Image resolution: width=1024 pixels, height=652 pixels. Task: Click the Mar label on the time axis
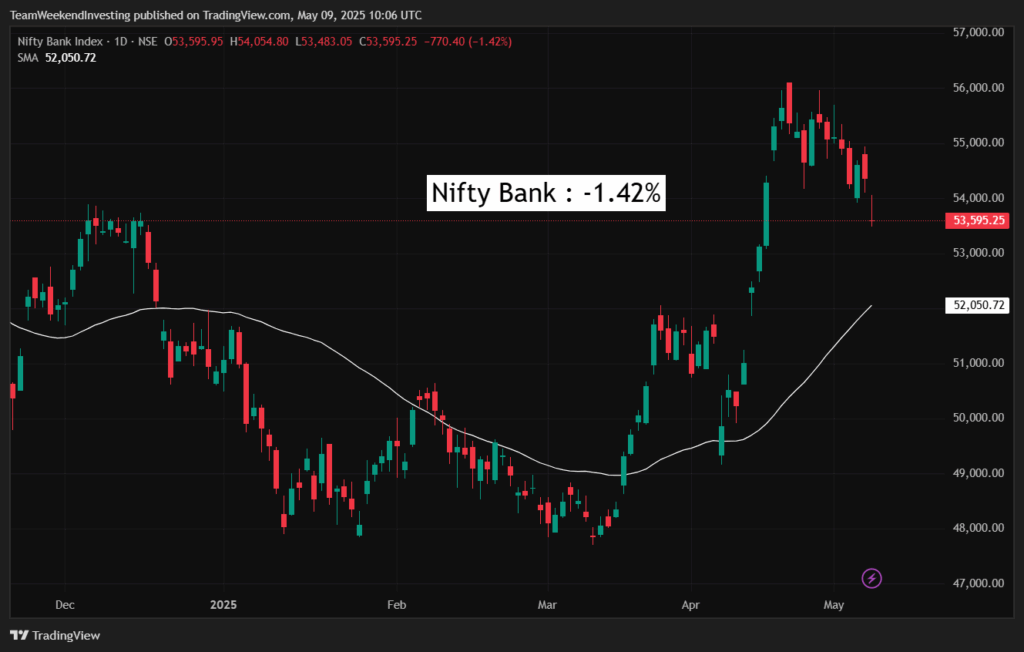pyautogui.click(x=547, y=604)
